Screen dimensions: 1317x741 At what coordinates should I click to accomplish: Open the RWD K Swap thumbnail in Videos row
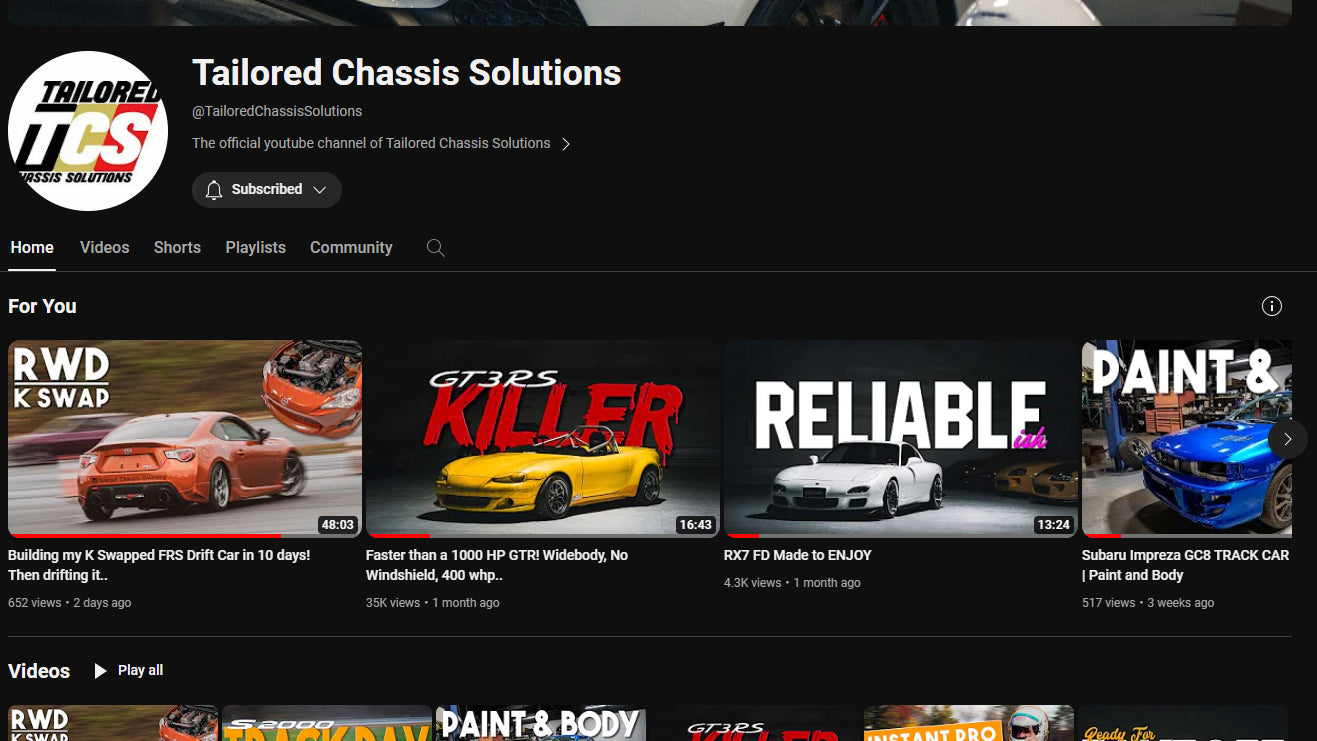tap(113, 723)
